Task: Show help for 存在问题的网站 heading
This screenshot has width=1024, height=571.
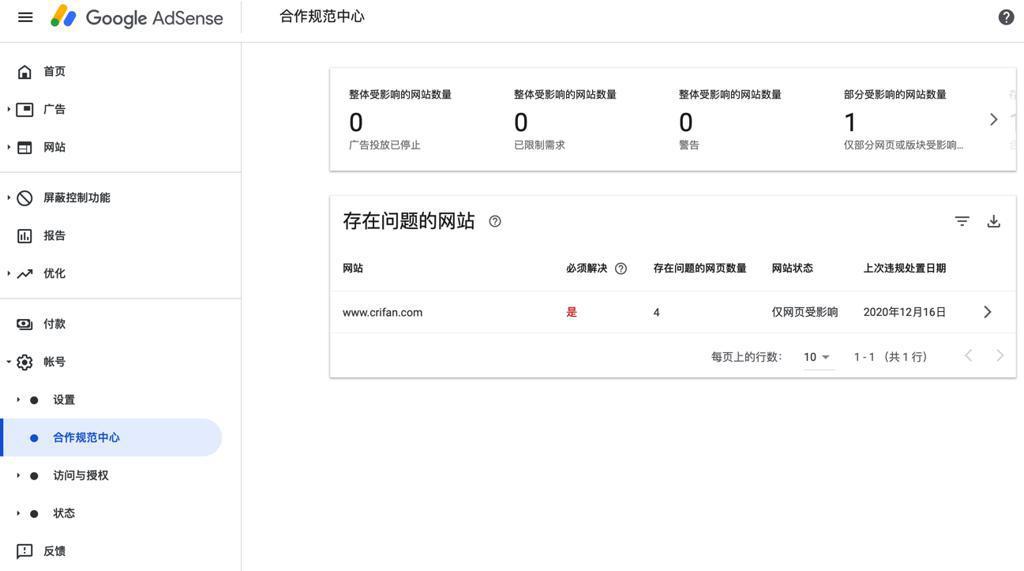Action: [x=495, y=221]
